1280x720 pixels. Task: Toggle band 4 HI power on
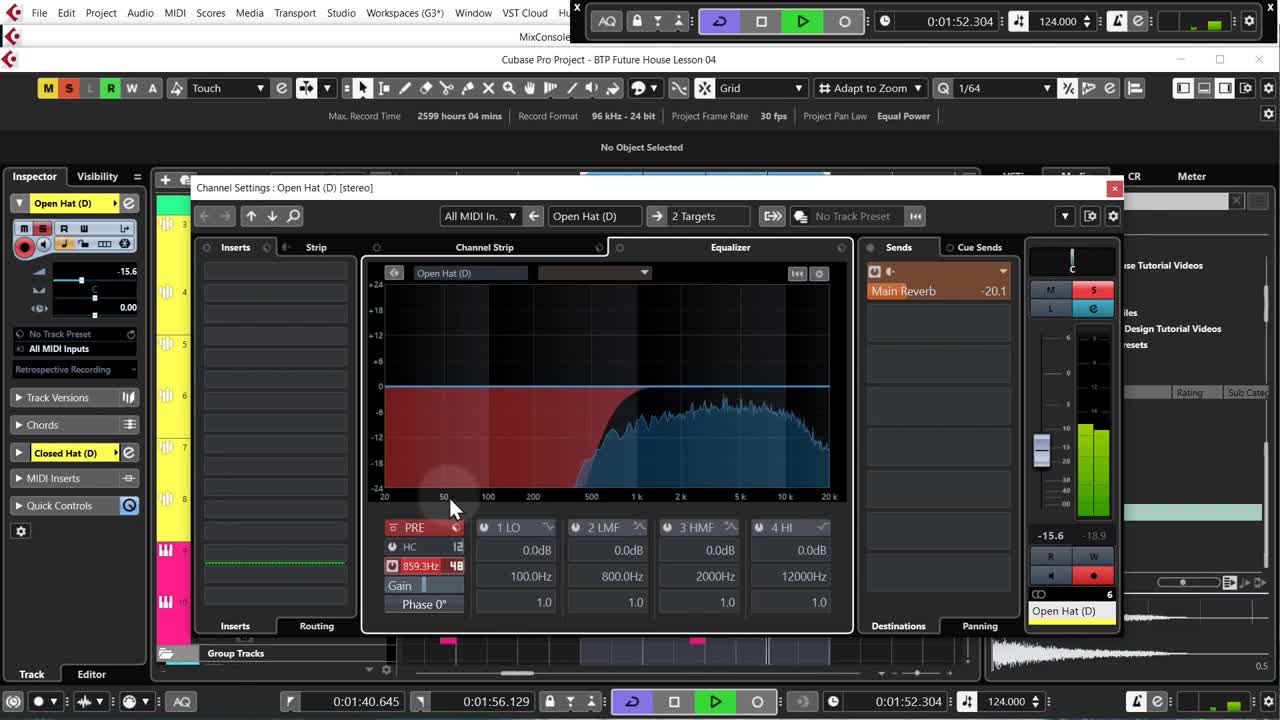pos(760,528)
